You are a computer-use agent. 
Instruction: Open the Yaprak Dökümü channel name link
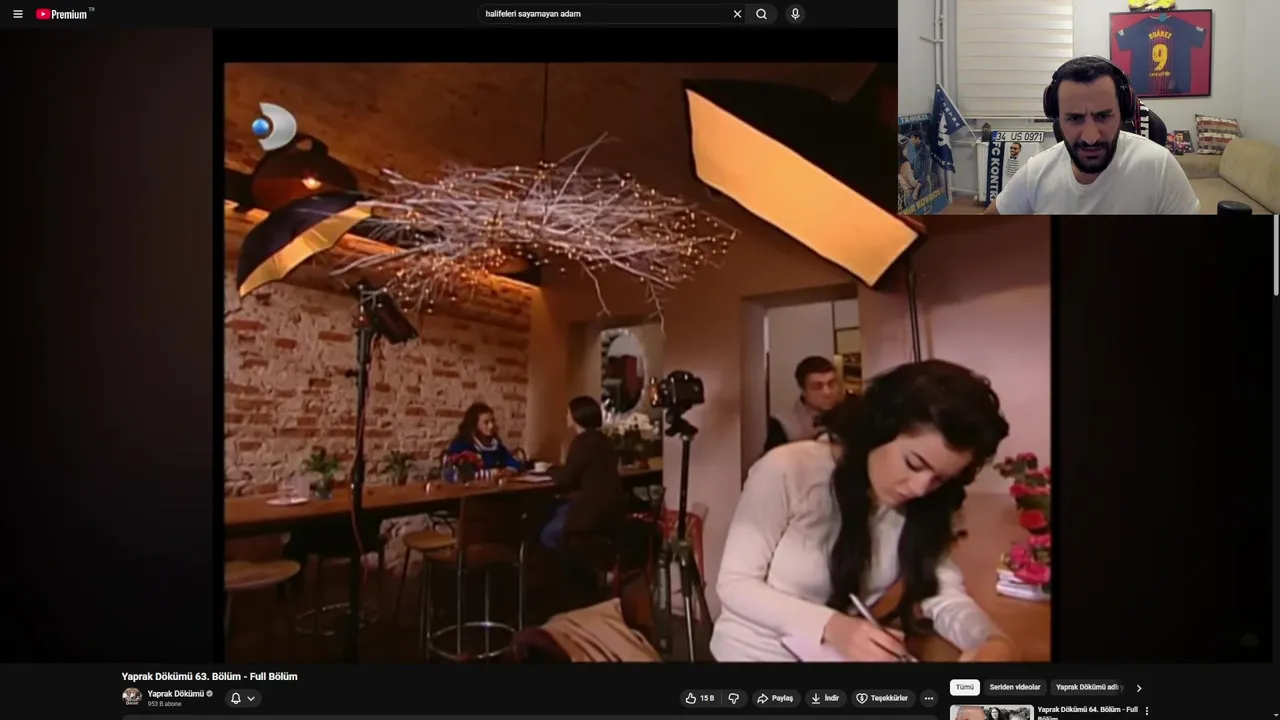175,693
